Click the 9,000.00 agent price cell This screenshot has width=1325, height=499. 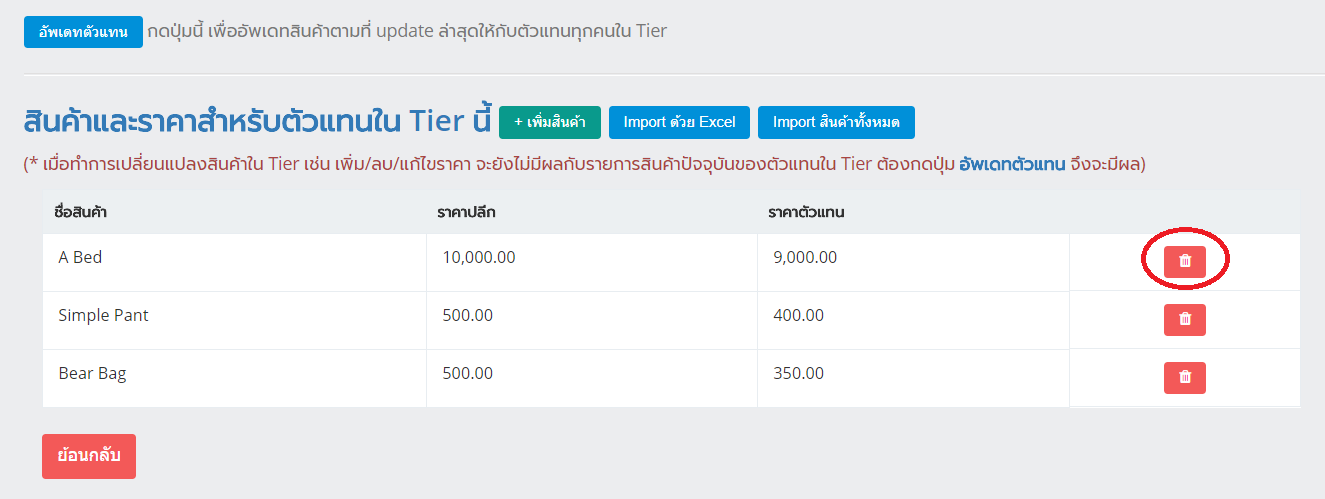805,257
